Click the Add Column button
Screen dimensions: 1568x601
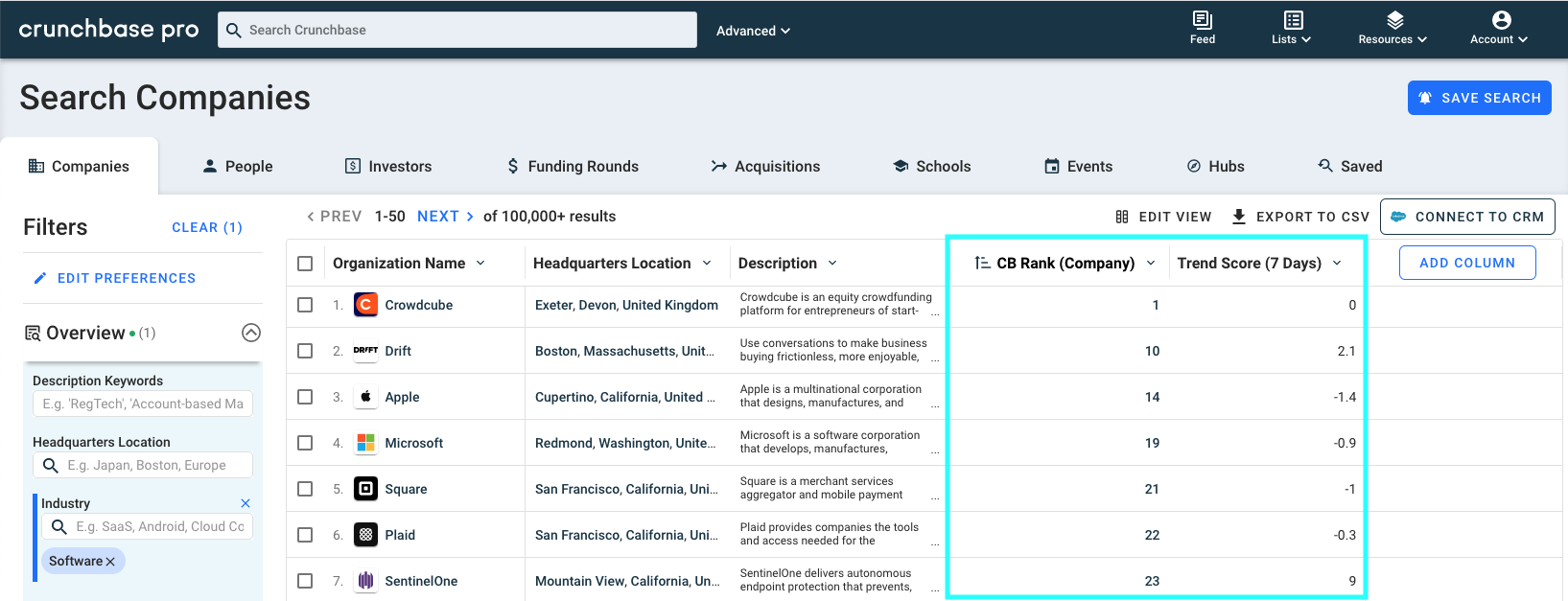(1467, 263)
